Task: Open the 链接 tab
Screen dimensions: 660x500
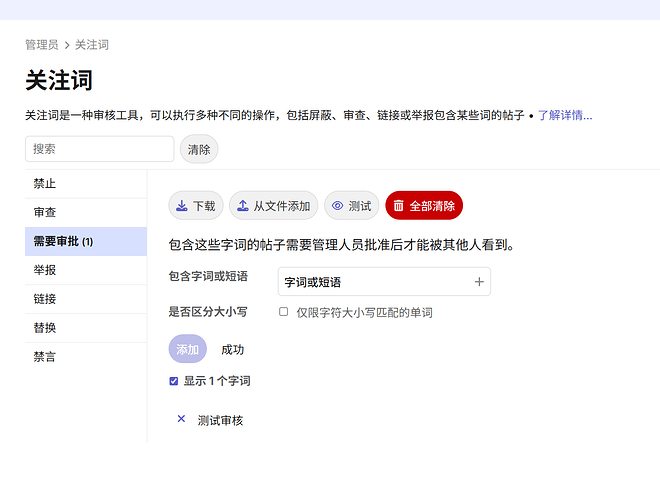Action: [x=86, y=299]
